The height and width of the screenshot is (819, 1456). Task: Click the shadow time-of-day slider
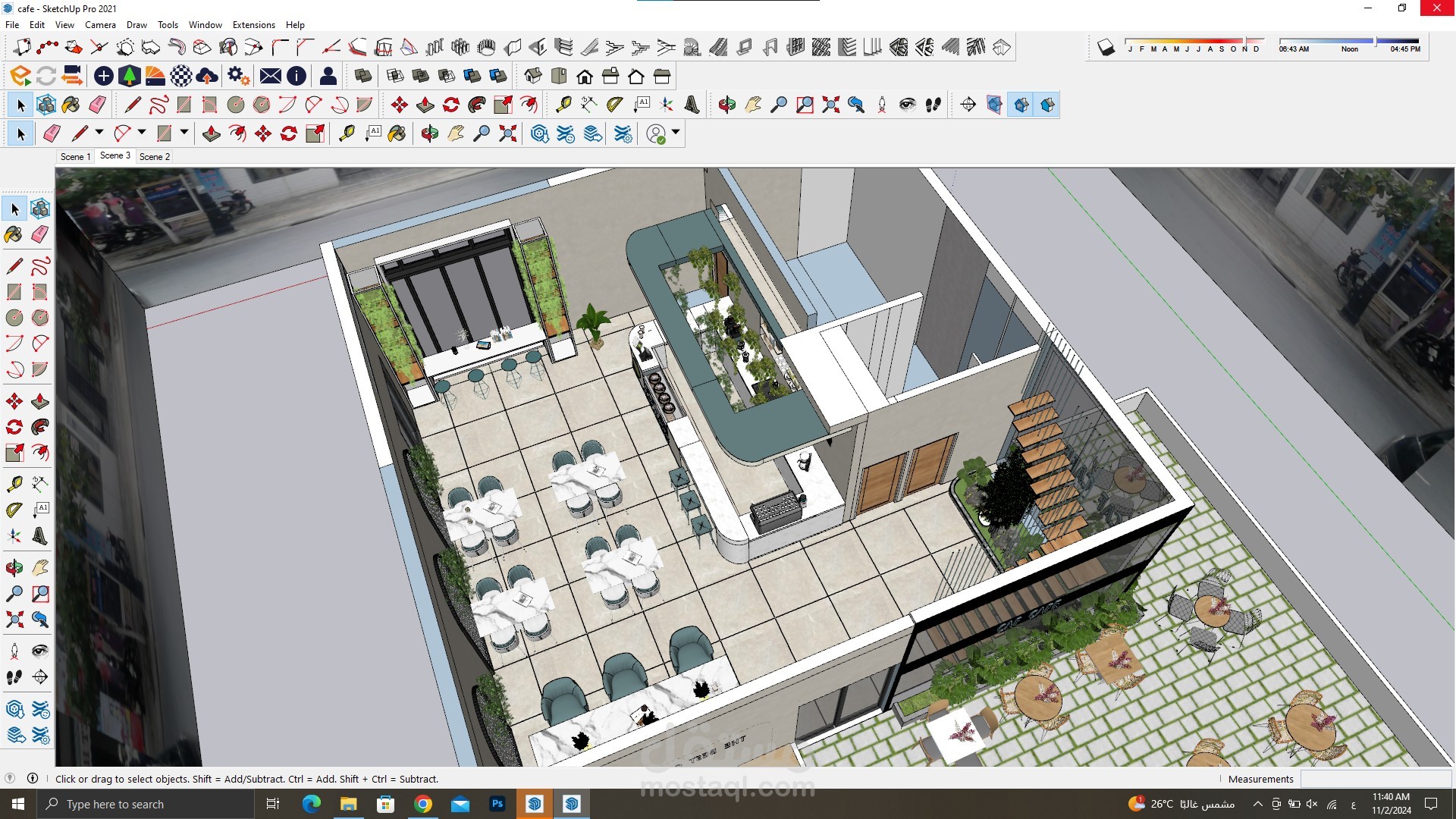1349,41
